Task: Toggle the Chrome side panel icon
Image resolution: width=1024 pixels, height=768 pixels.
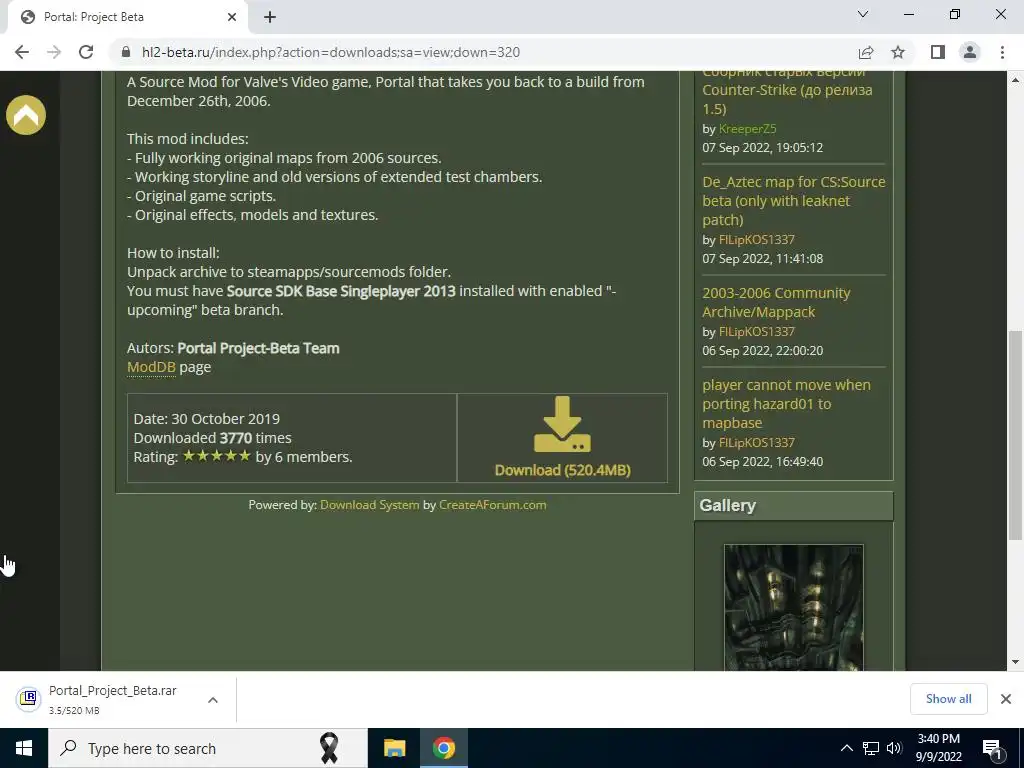Action: 938,52
